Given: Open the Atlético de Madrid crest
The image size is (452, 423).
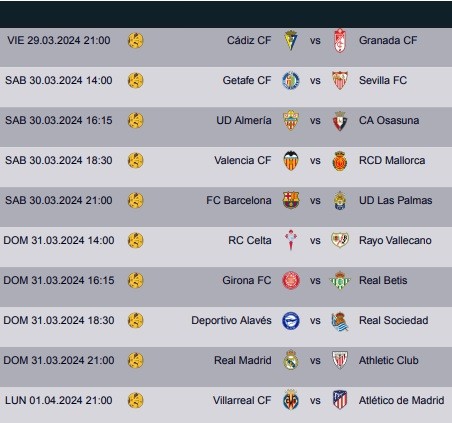Looking at the screenshot, I should point(340,400).
